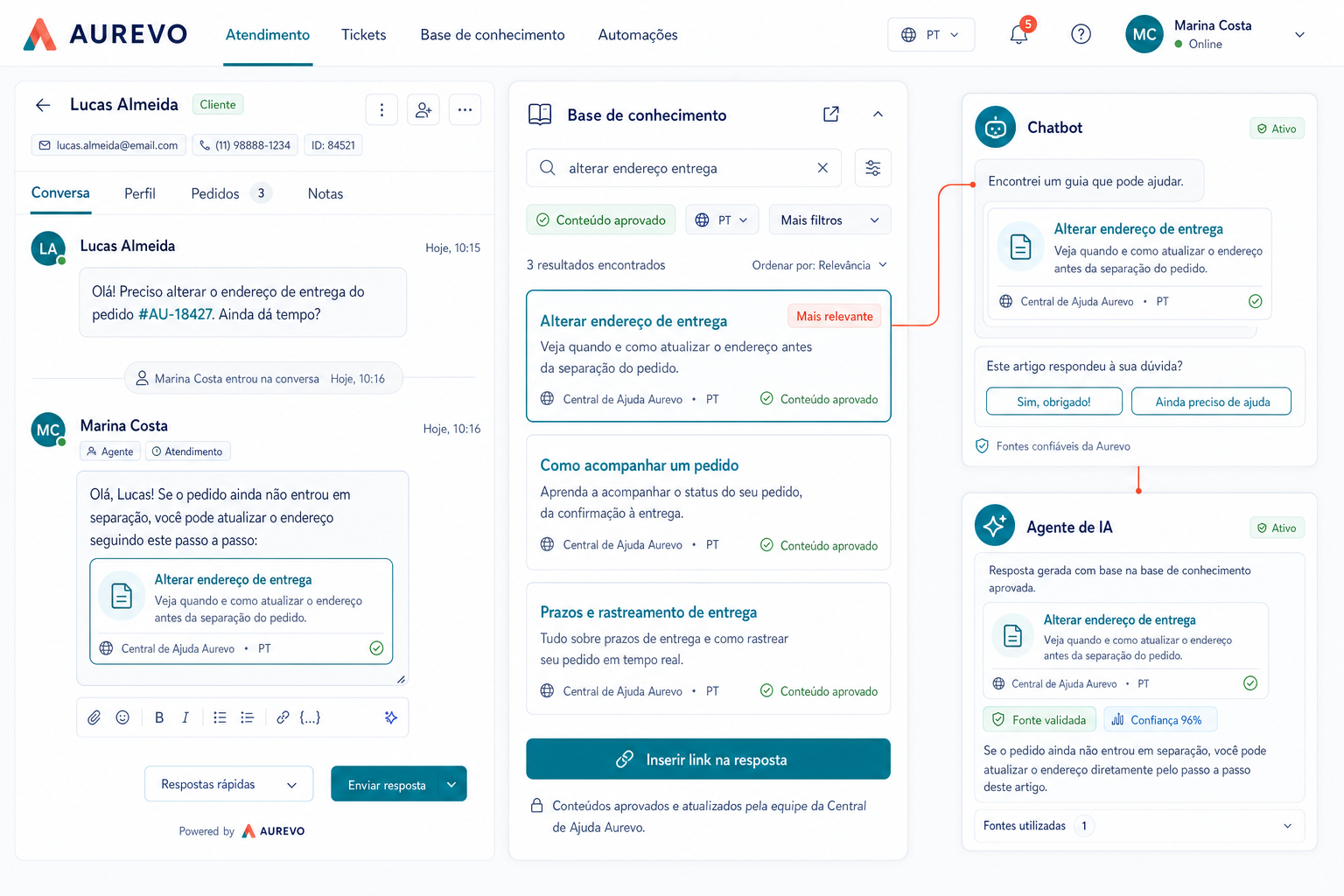
Task: Open the article card inside Marina's reply
Action: tap(241, 612)
